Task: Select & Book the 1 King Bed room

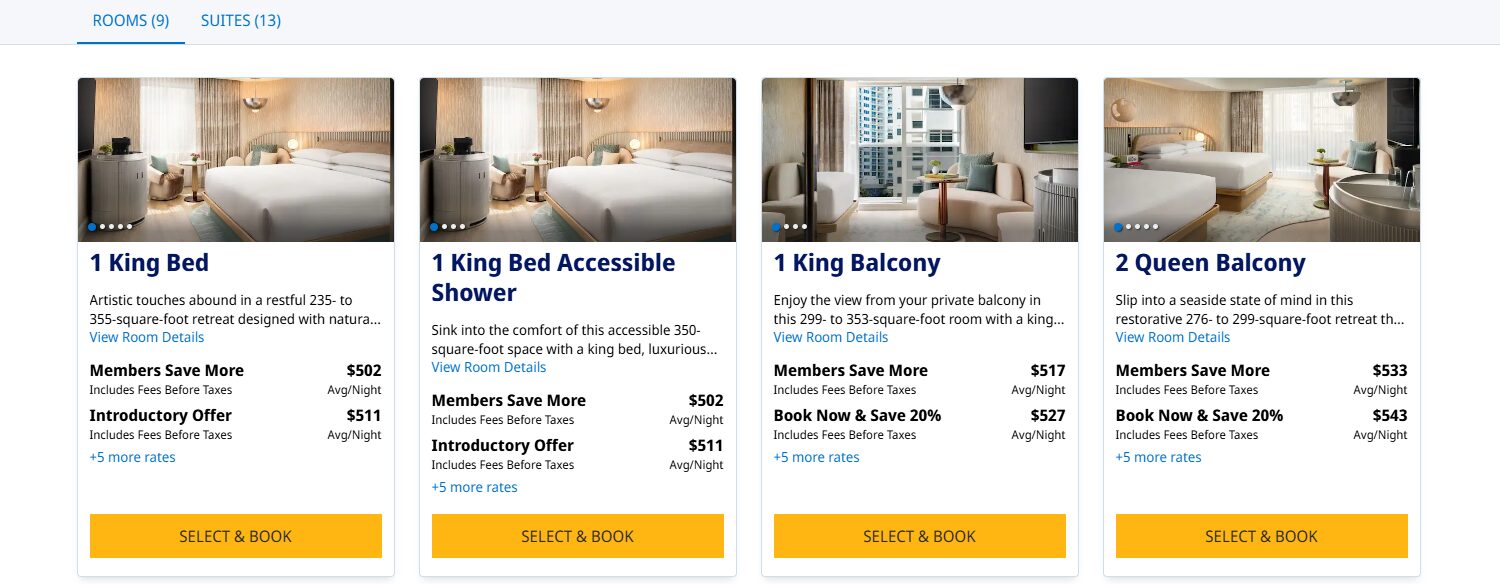Action: click(x=236, y=536)
